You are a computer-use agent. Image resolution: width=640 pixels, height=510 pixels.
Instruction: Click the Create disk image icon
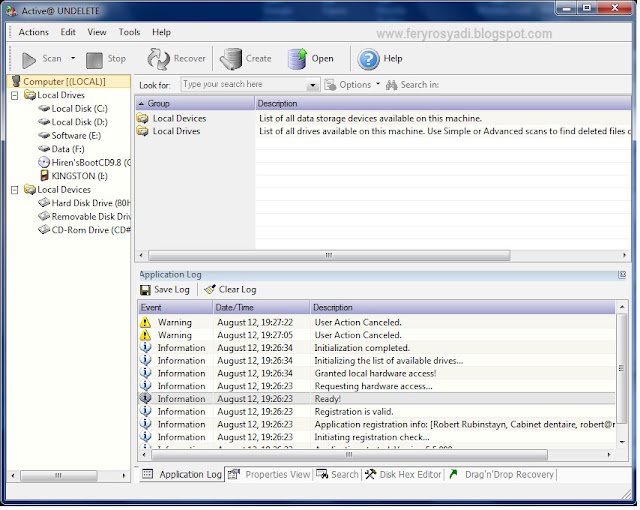[x=231, y=59]
